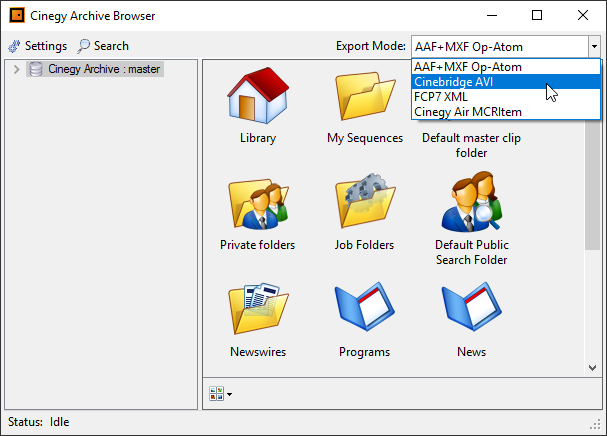607x436 pixels.
Task: Click the Status: Idle text
Action: [x=39, y=422]
